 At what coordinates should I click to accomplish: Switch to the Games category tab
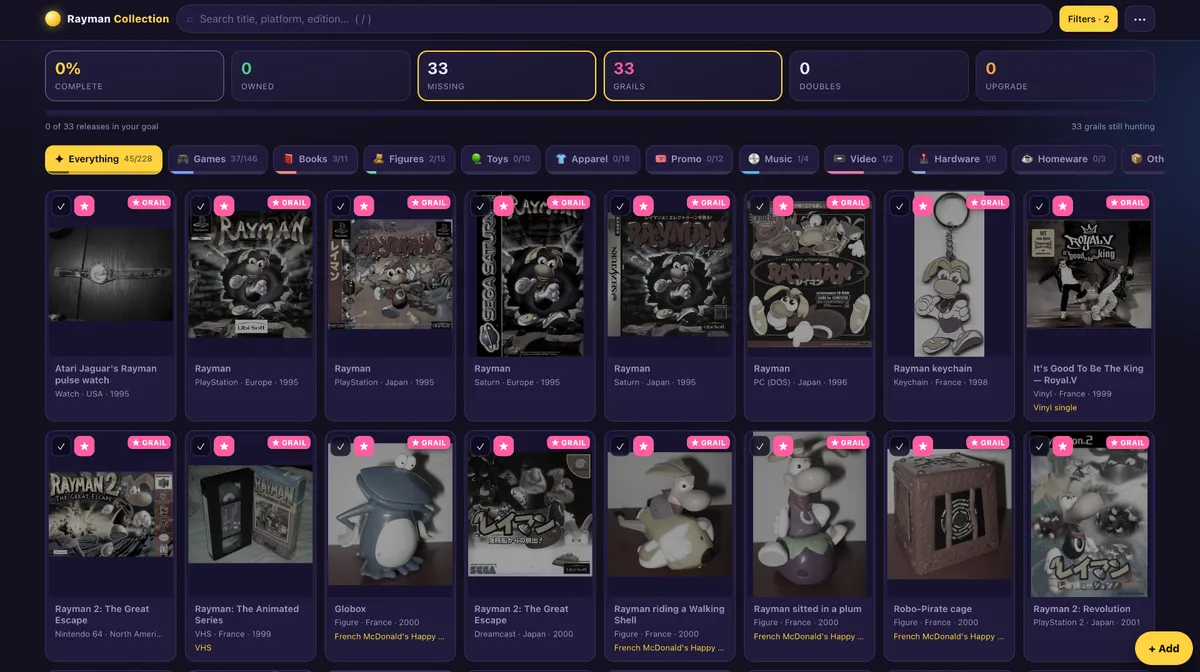[217, 159]
